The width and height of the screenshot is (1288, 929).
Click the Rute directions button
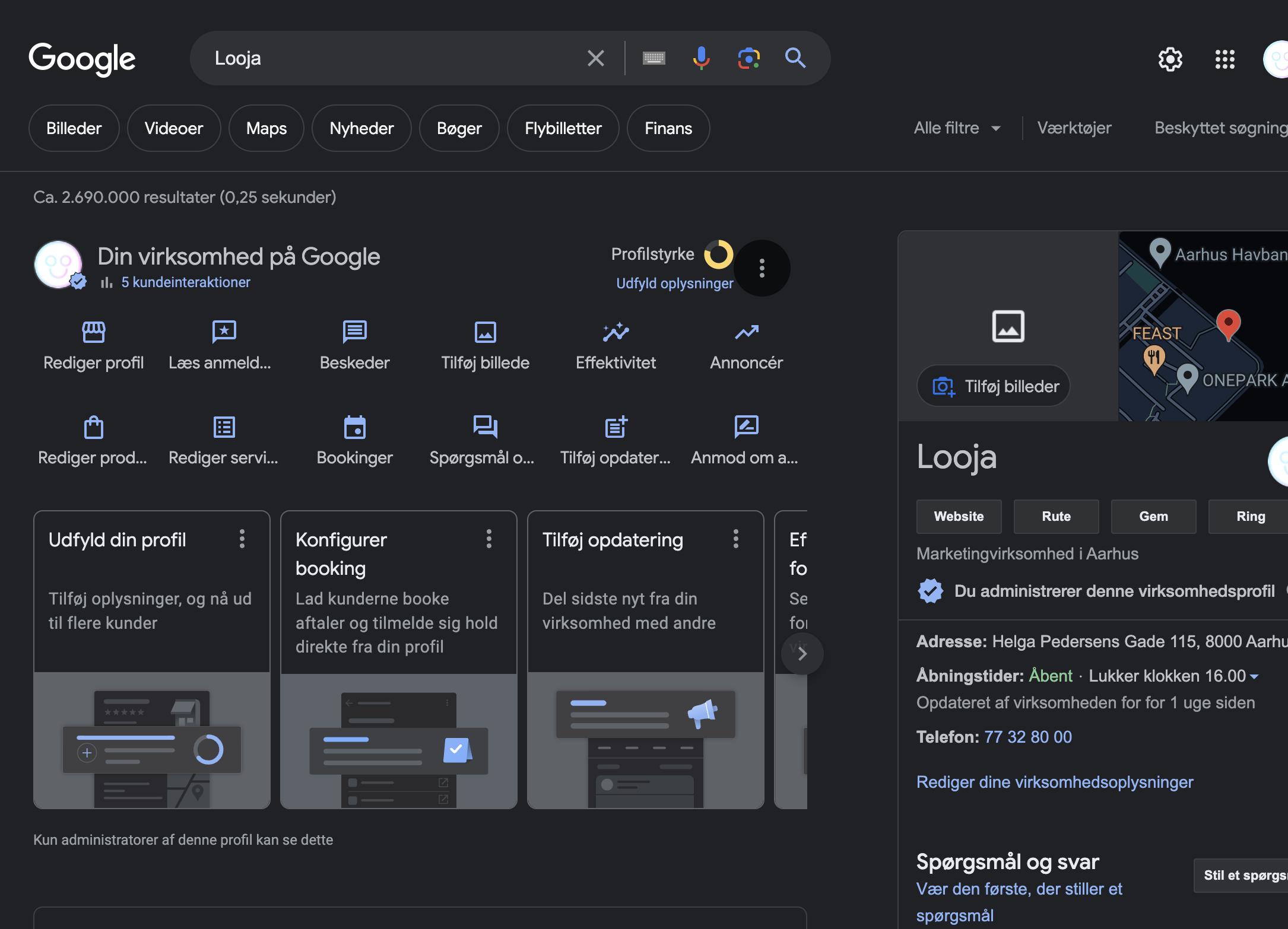click(x=1056, y=517)
